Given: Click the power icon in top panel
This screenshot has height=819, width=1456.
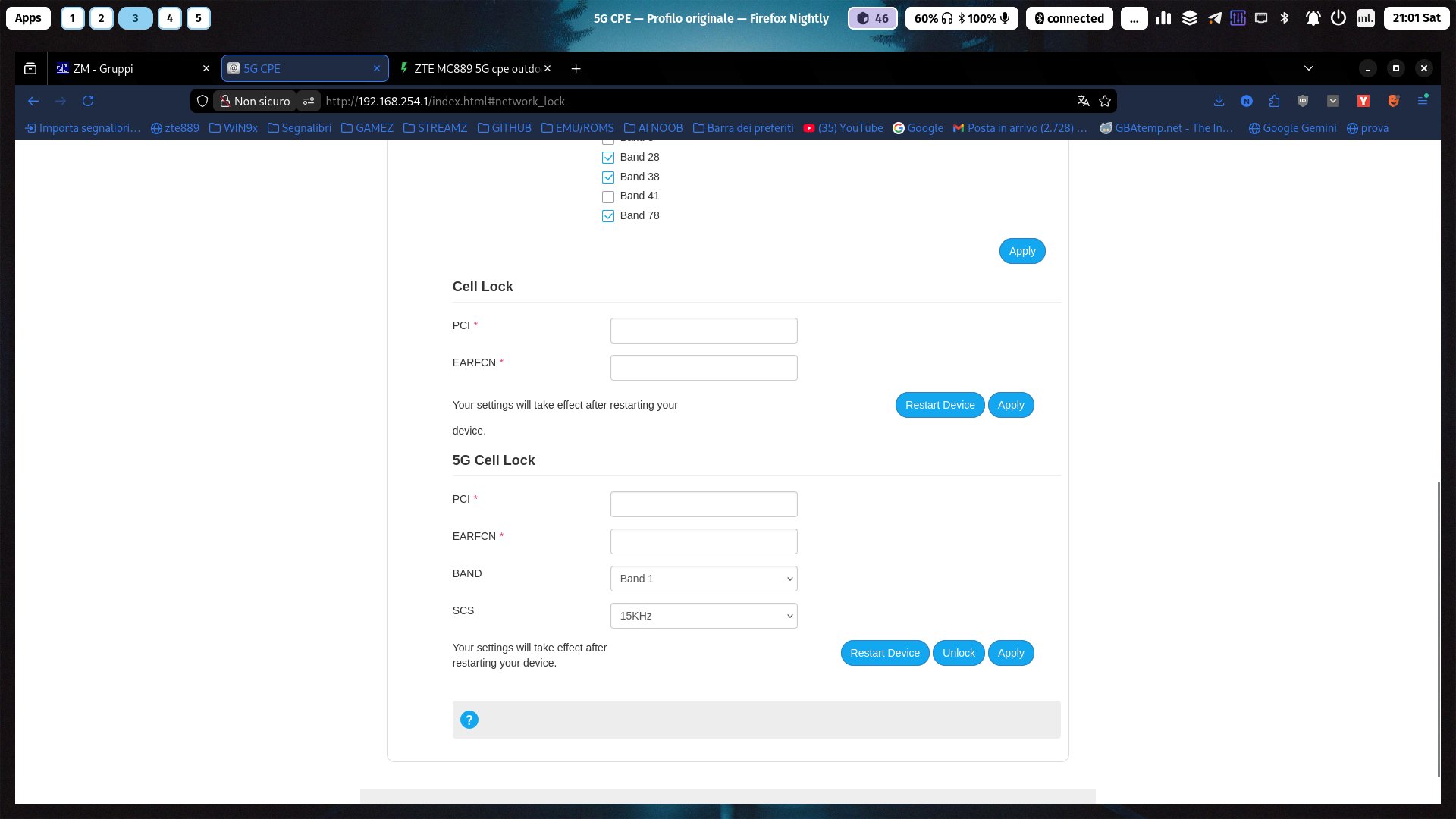Looking at the screenshot, I should pos(1338,18).
